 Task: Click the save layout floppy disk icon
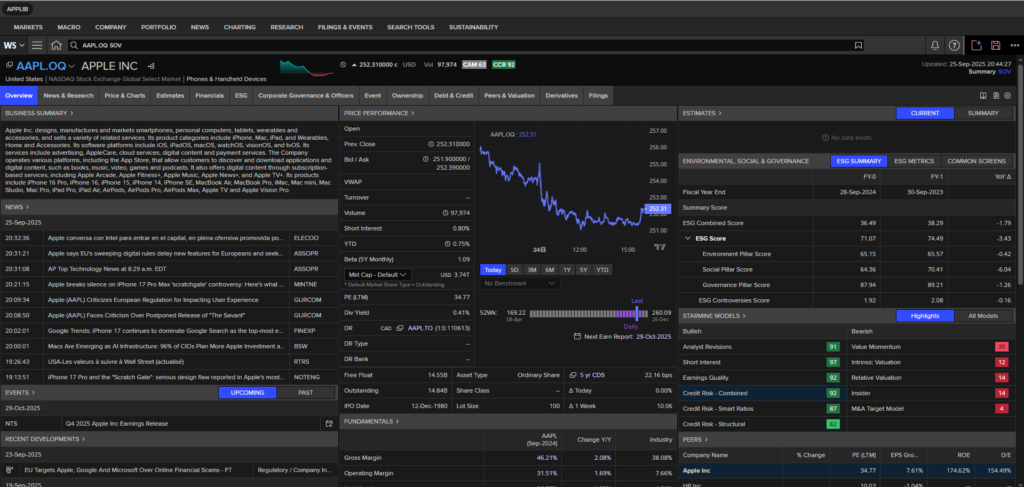click(x=995, y=45)
